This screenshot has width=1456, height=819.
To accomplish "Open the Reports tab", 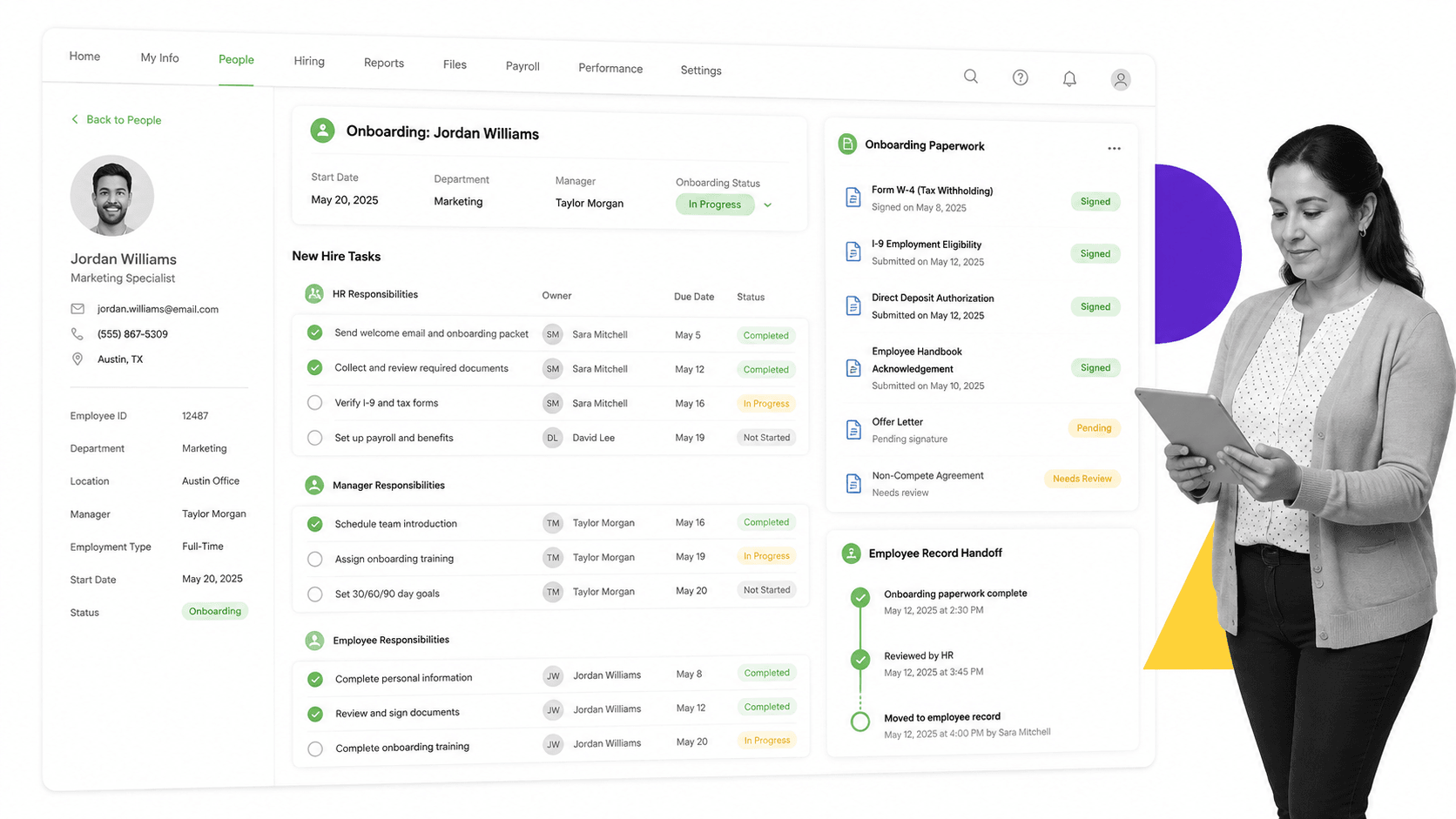I will pos(384,63).
